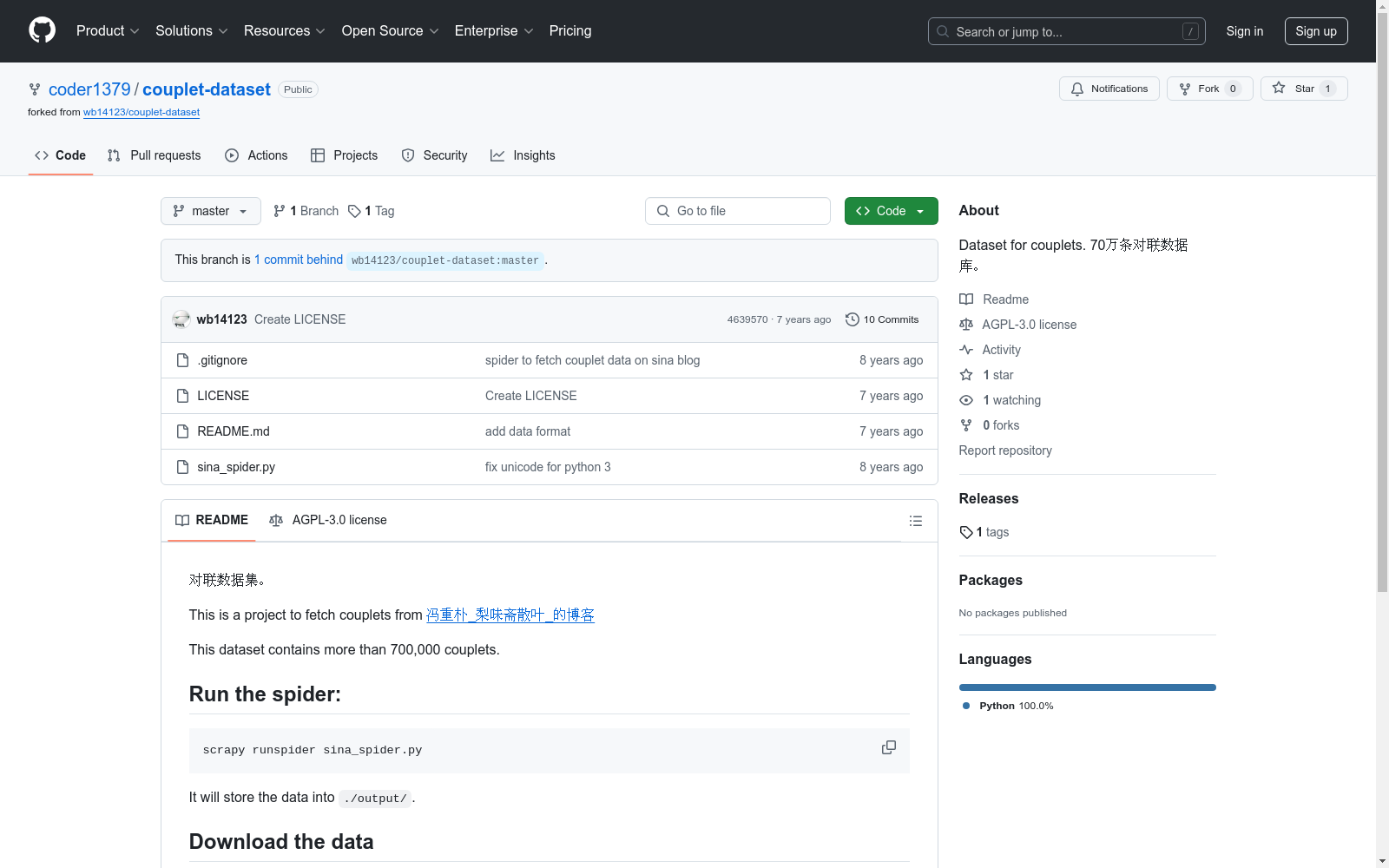
Task: Click the wb14123 avatar in commit row
Action: click(x=181, y=319)
